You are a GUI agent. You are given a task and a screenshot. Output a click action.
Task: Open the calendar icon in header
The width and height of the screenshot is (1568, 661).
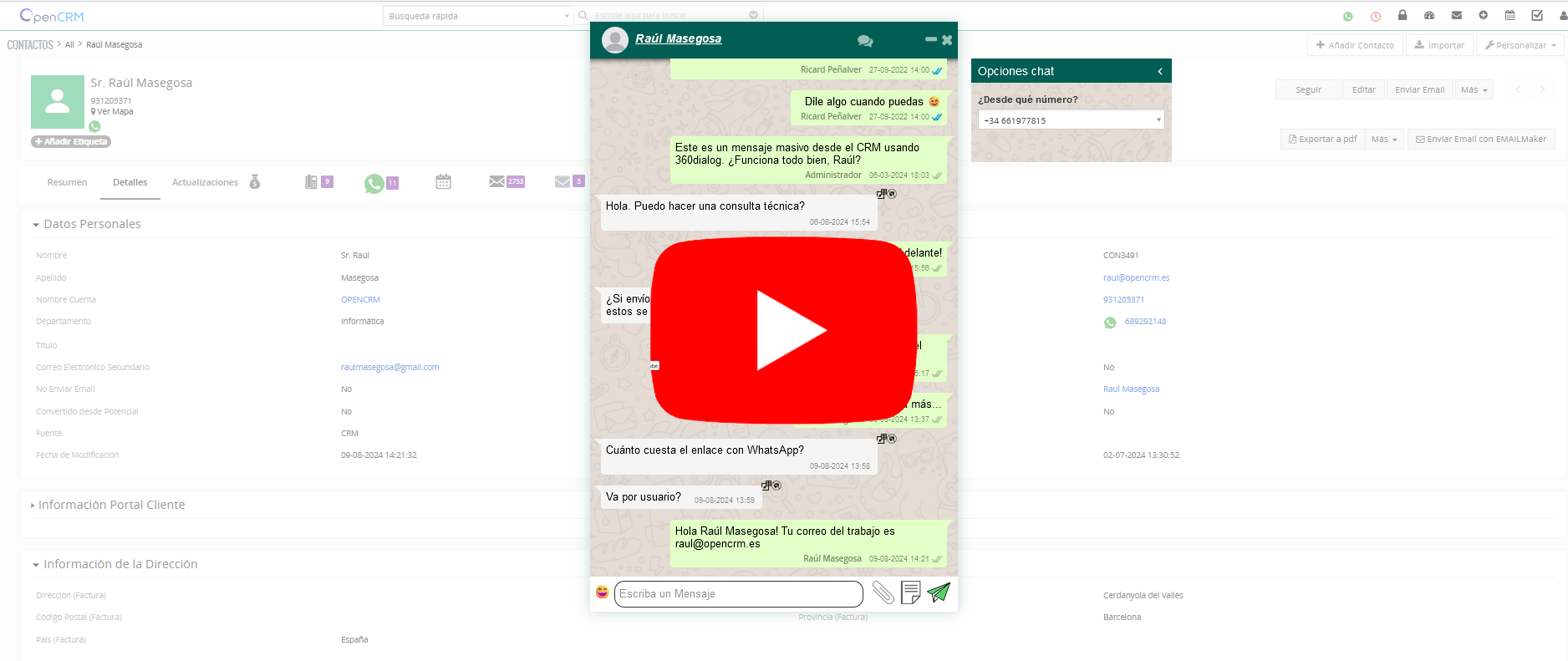click(1509, 15)
